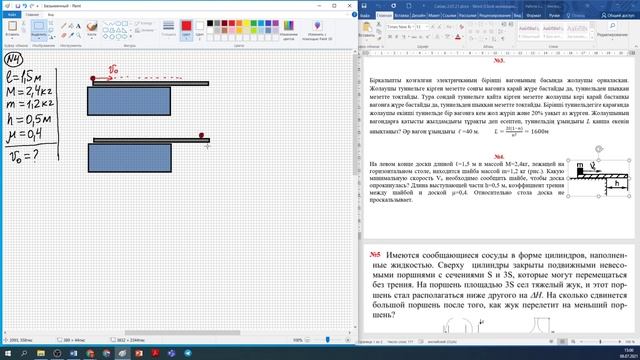Image resolution: width=640 pixels, height=360 pixels.
Task: Apply the first AaBbCc Normal style in Word
Action: point(529,31)
